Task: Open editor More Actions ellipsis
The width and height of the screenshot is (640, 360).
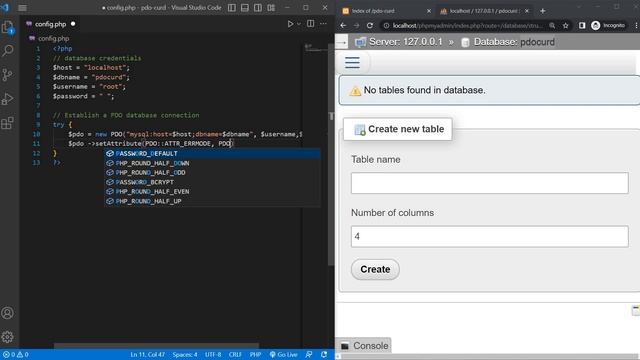Action: pos(323,24)
